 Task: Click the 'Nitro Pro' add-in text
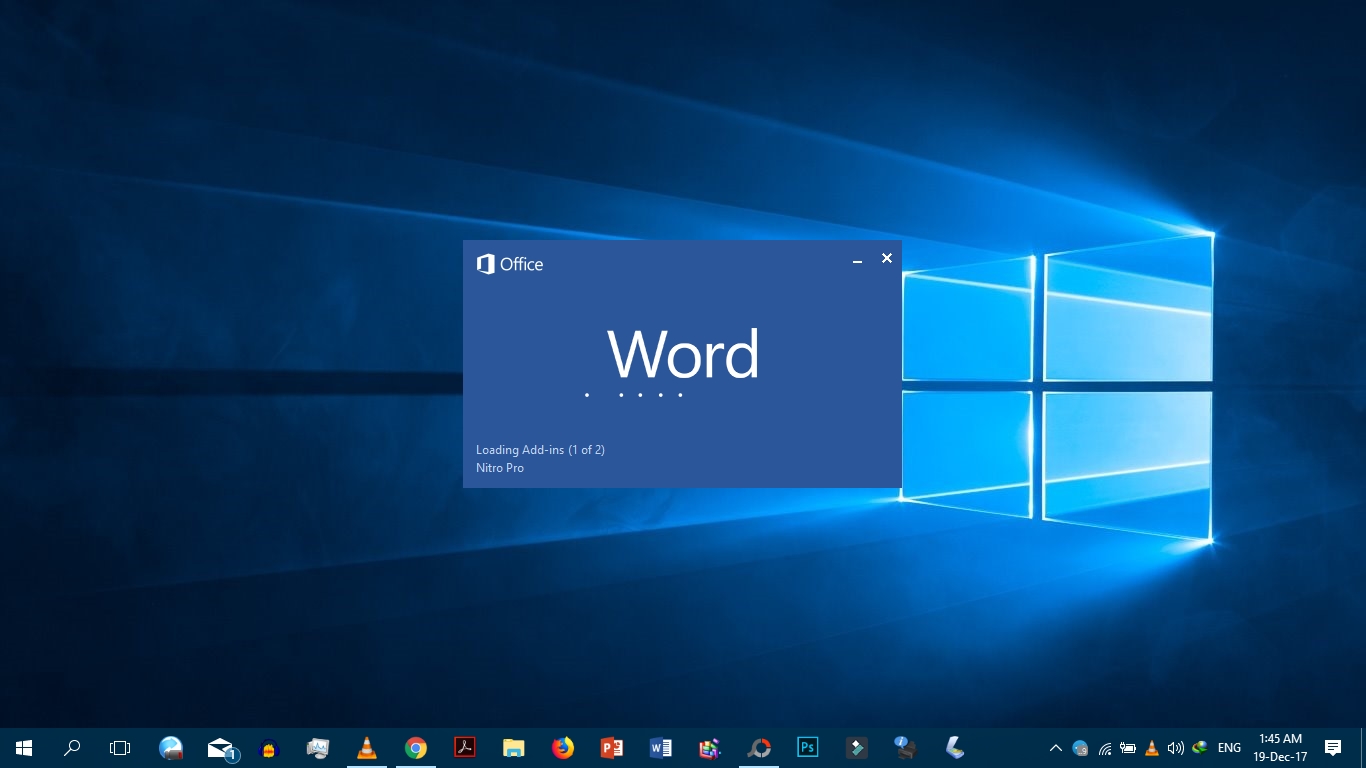(x=500, y=468)
